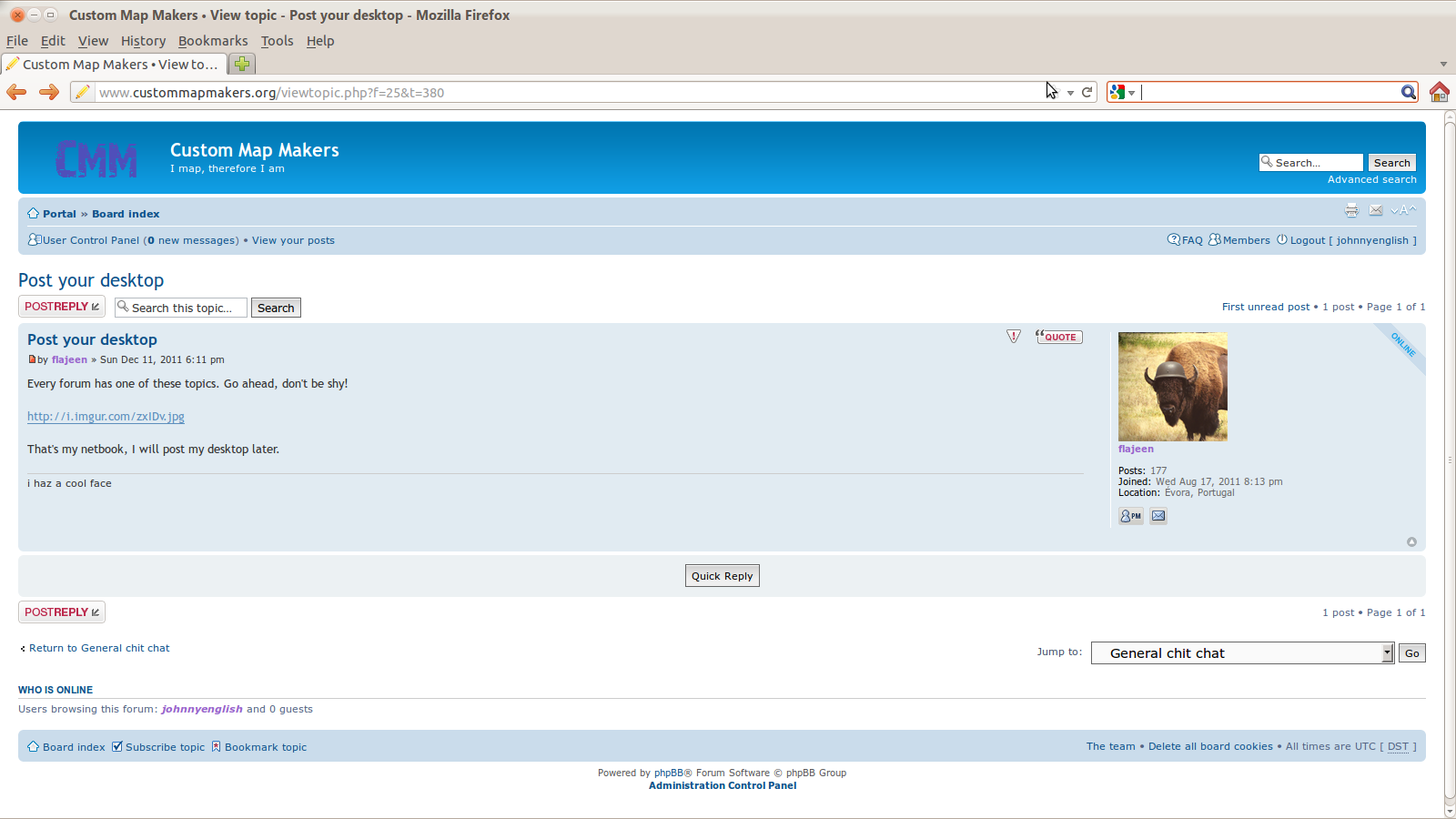Open the URL bar history dropdown arrow

click(x=1070, y=93)
